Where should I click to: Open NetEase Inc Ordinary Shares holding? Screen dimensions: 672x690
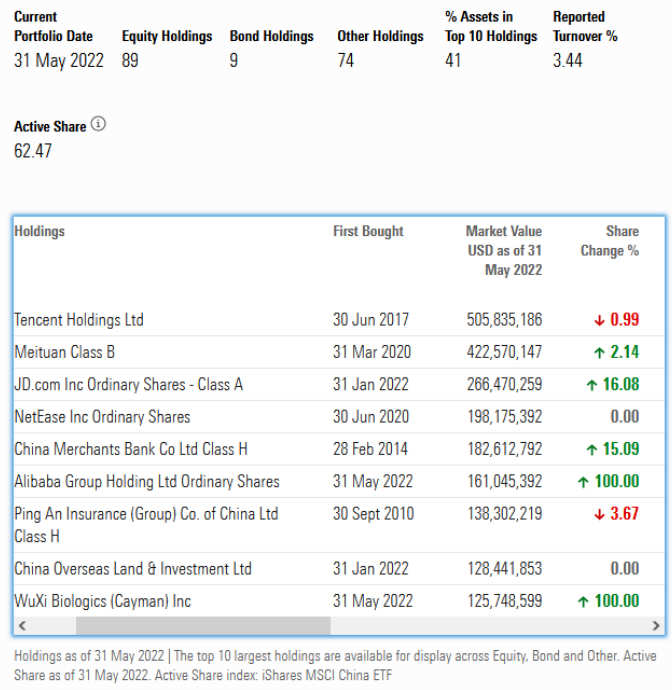coord(102,417)
